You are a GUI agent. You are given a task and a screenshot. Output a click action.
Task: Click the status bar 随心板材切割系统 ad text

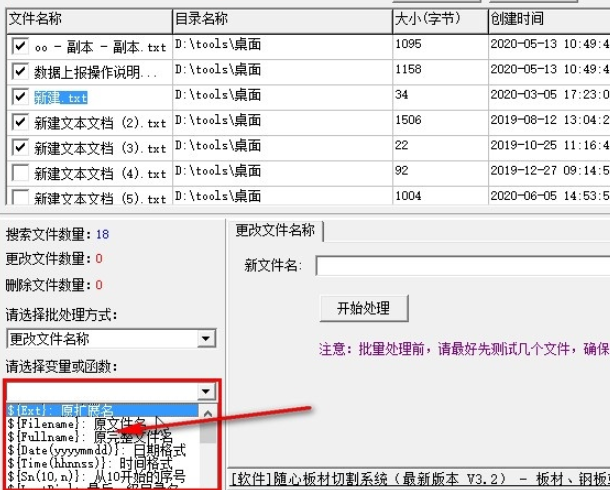(x=421, y=478)
